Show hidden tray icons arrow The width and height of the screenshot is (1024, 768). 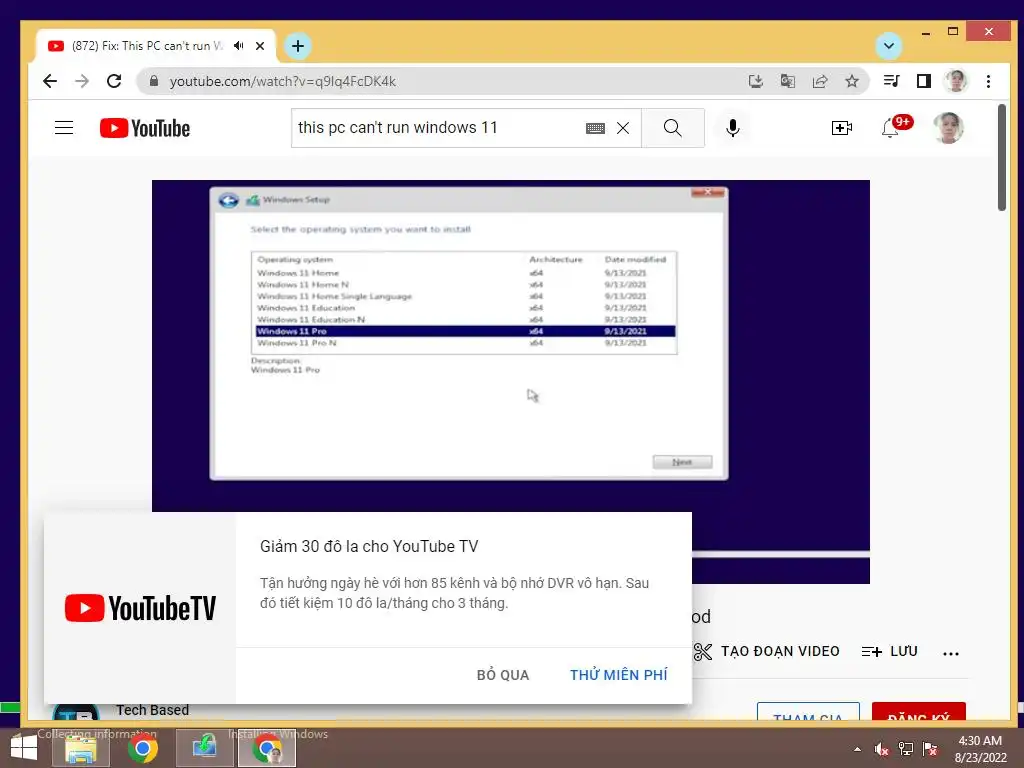click(x=857, y=749)
